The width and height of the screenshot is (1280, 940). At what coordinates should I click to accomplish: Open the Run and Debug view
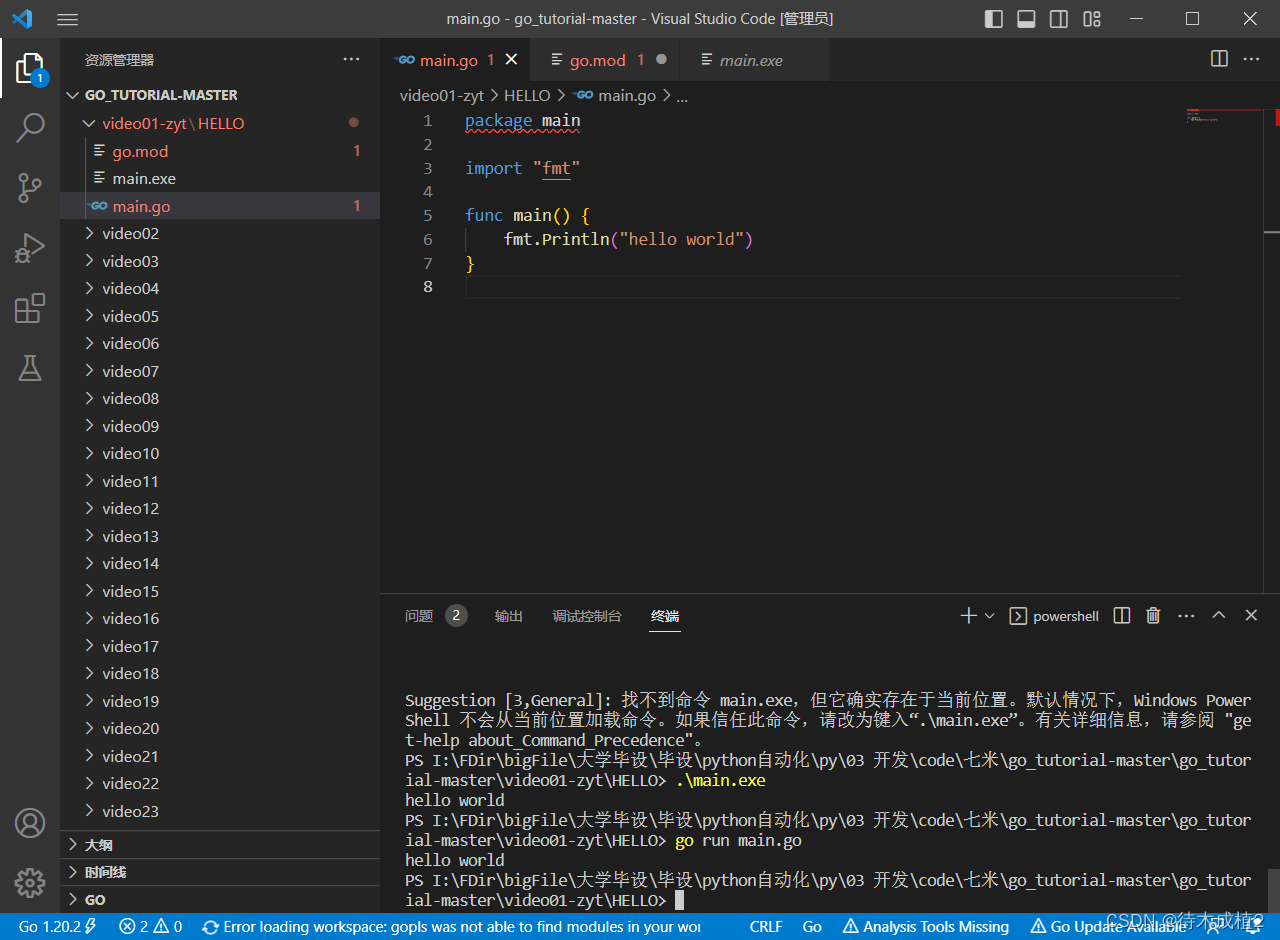(30, 248)
